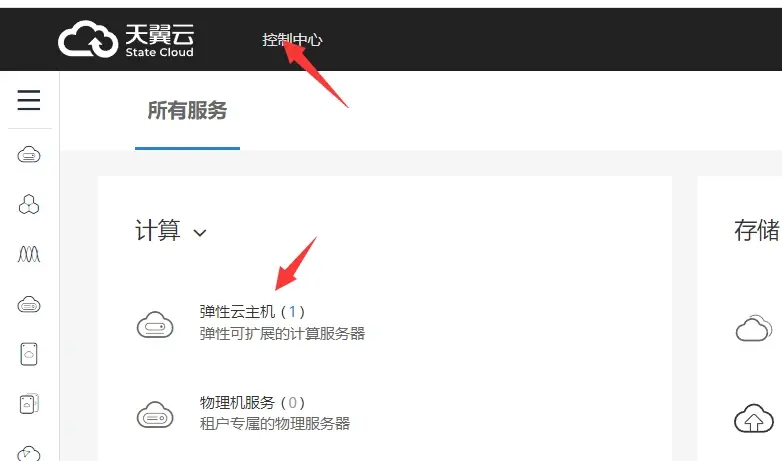Select the single disk sidebar icon
This screenshot has width=782, height=461.
[29, 354]
